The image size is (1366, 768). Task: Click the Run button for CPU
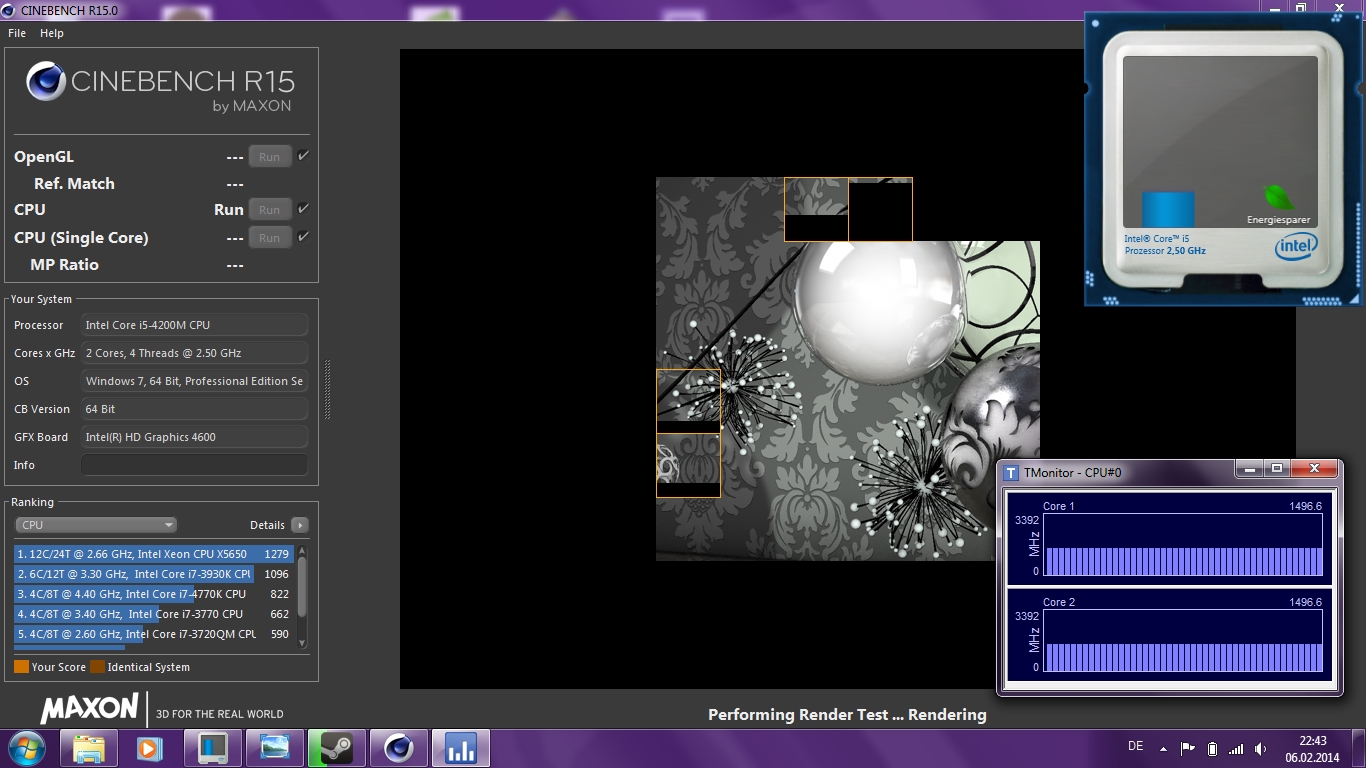point(270,210)
